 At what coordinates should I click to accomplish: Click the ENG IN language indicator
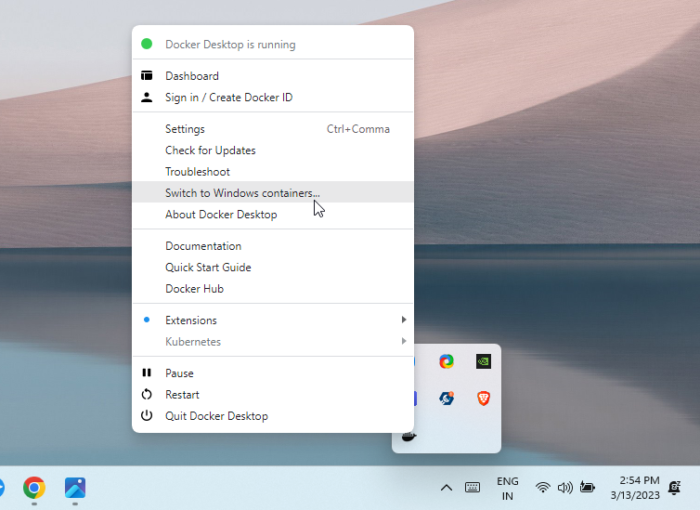point(508,489)
